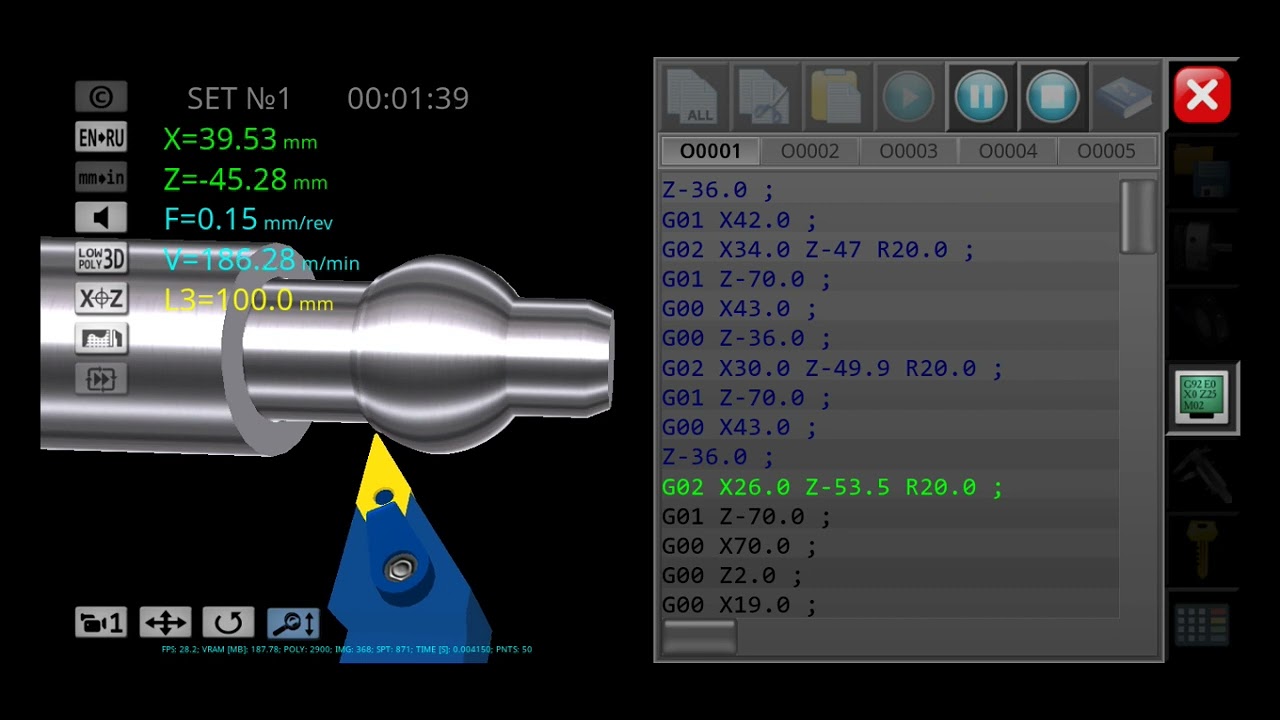Click the golden key icon

pos(1203,547)
